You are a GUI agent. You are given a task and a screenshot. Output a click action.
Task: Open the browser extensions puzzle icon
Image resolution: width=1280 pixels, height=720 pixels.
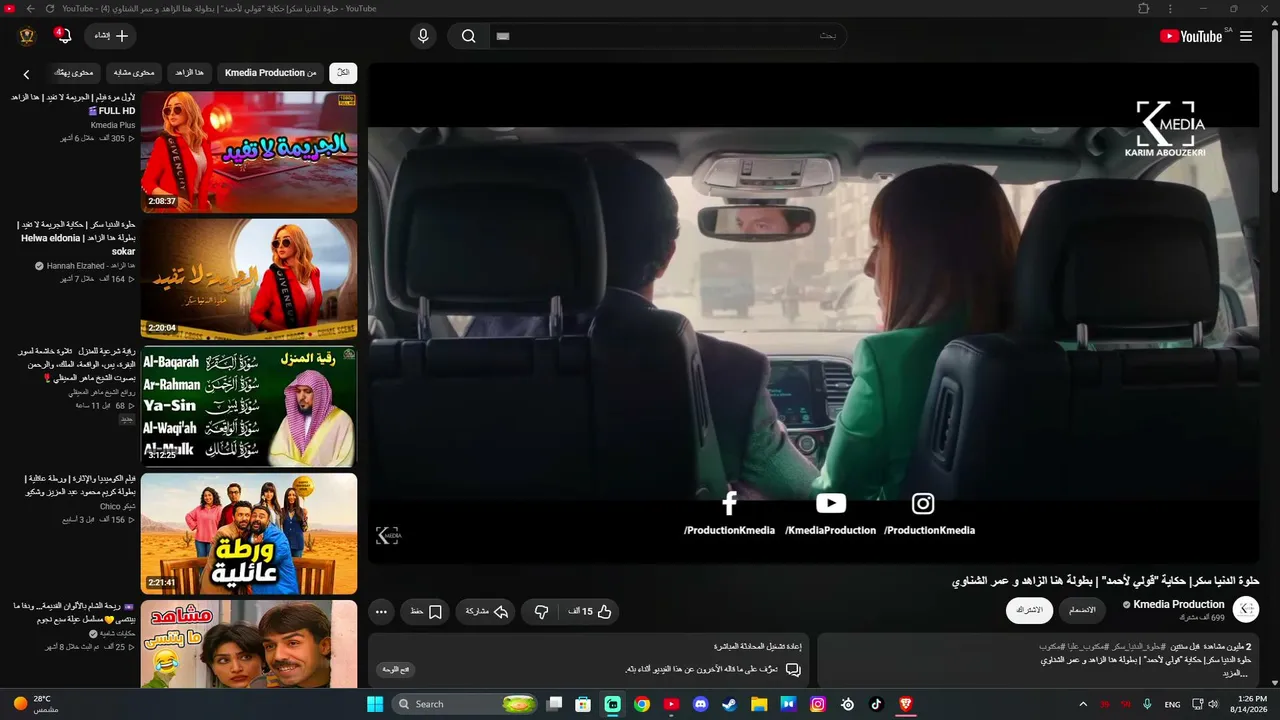click(x=1144, y=8)
